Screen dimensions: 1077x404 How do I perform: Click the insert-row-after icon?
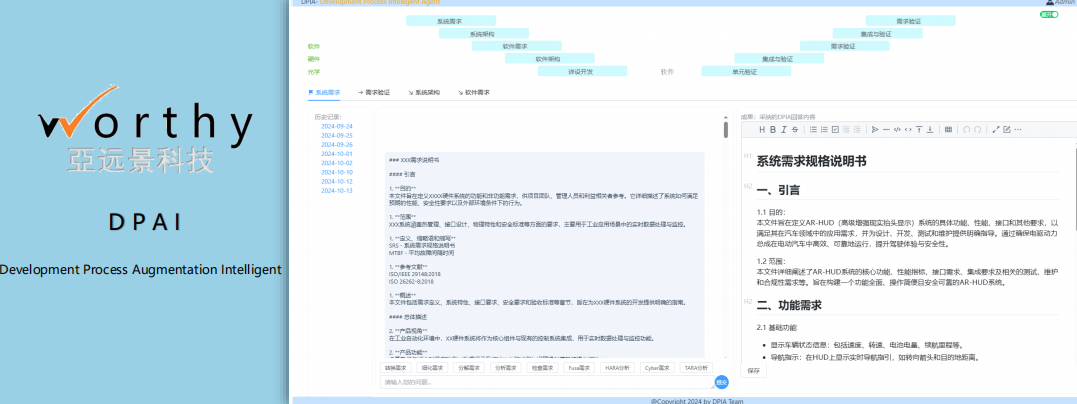(x=930, y=129)
